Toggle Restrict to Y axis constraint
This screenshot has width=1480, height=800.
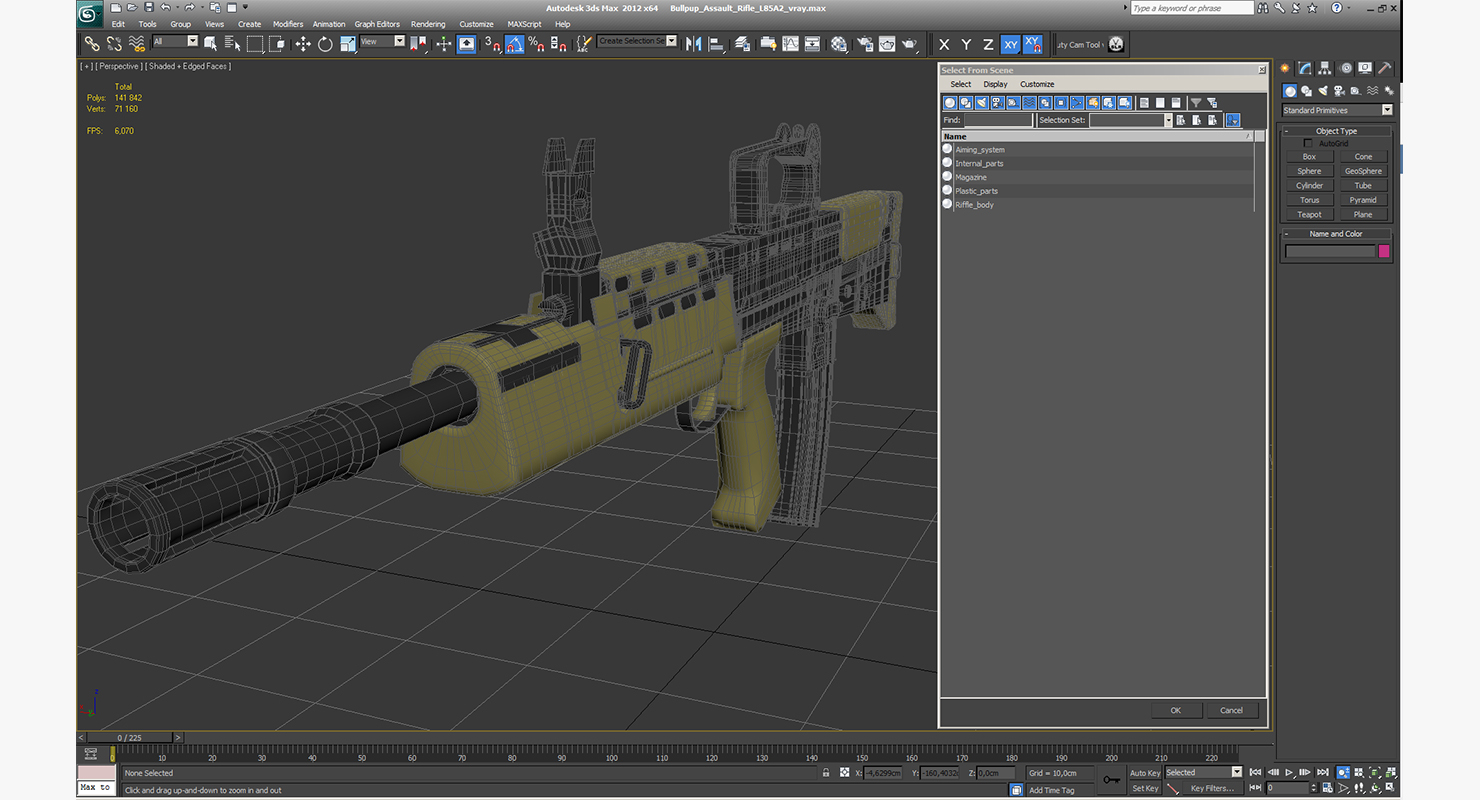[966, 44]
